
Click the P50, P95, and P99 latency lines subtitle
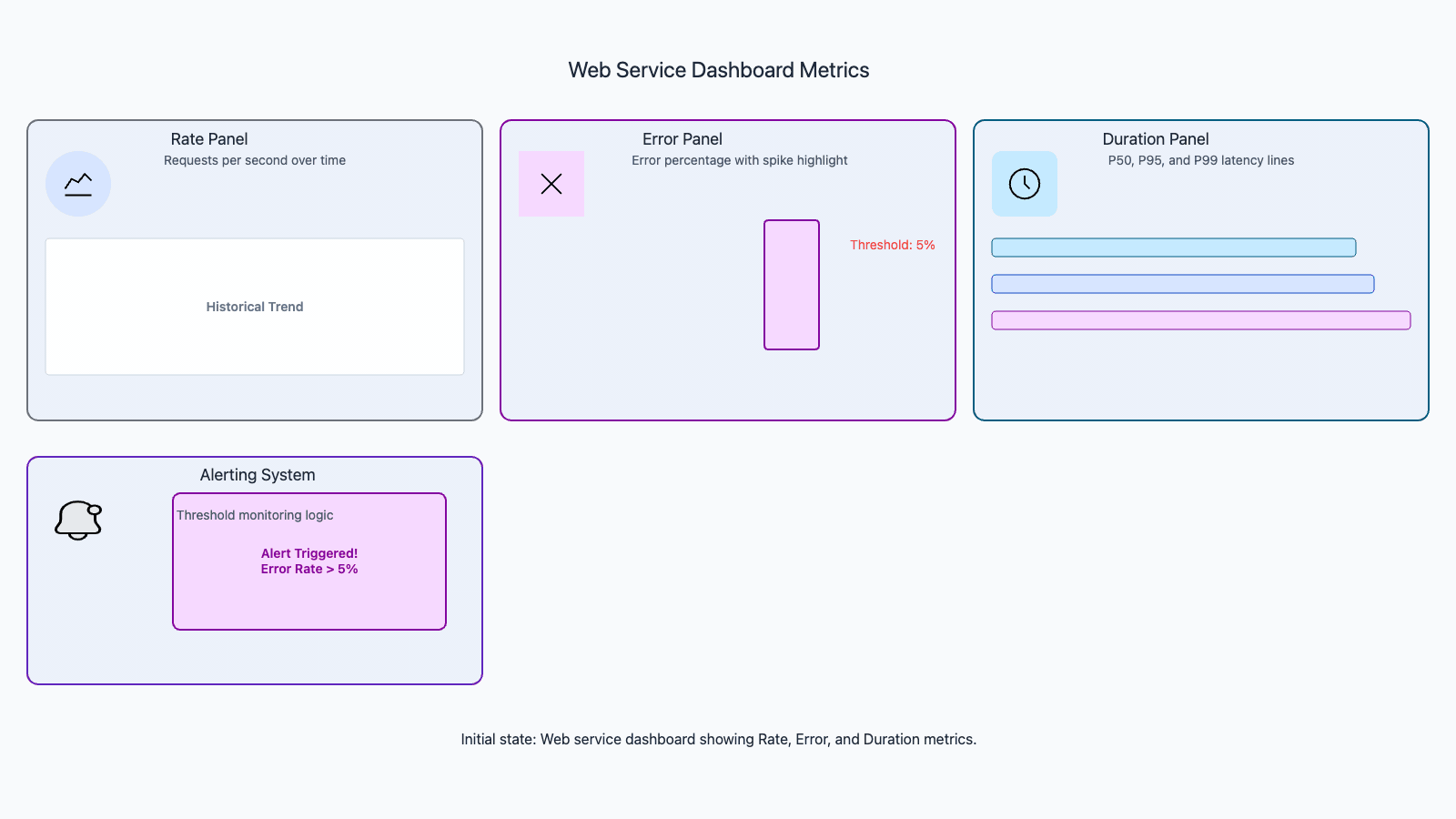pos(1201,160)
